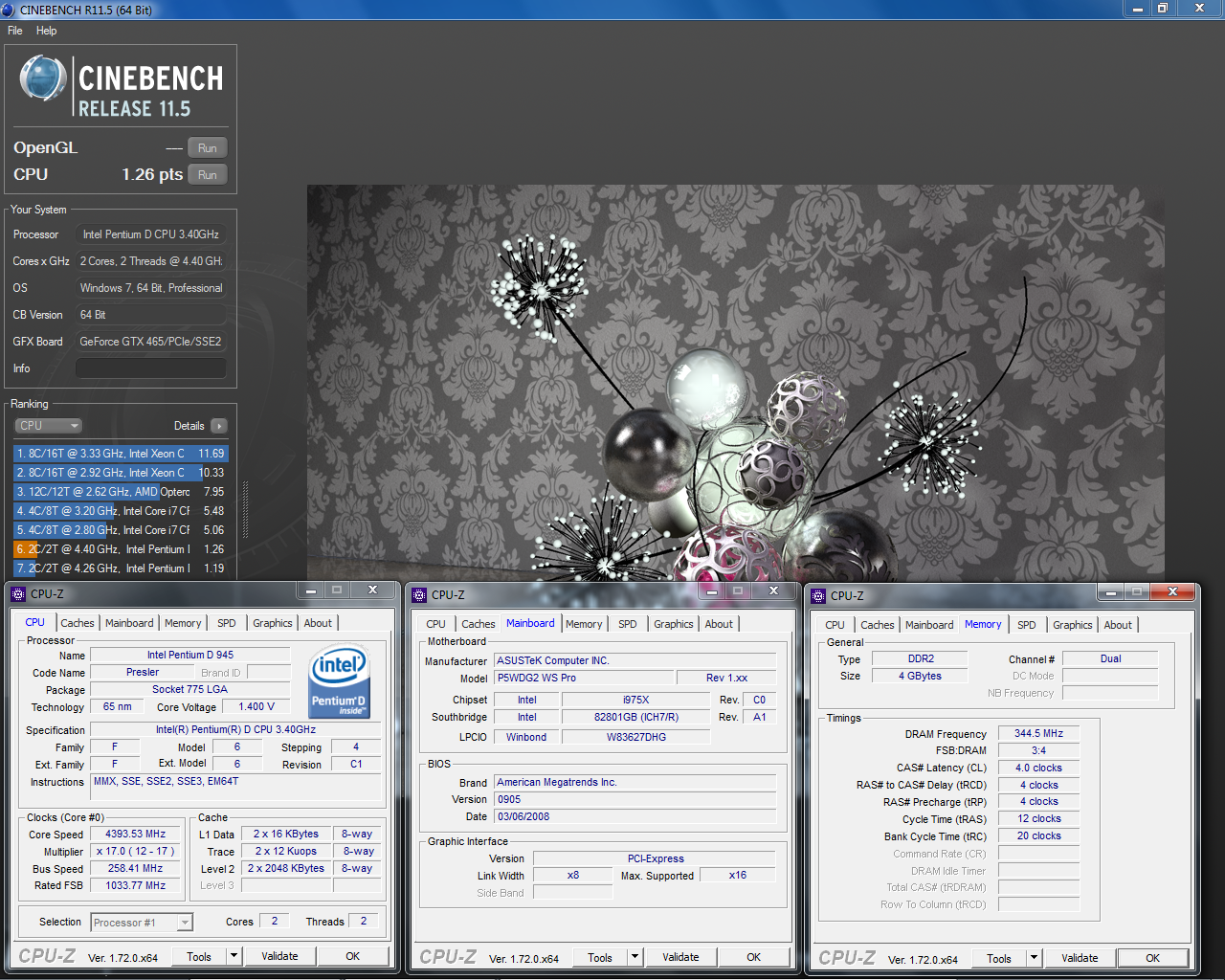Image resolution: width=1225 pixels, height=980 pixels.
Task: Switch to Caches tab in right CPU-Z window
Action: pyautogui.click(x=878, y=625)
